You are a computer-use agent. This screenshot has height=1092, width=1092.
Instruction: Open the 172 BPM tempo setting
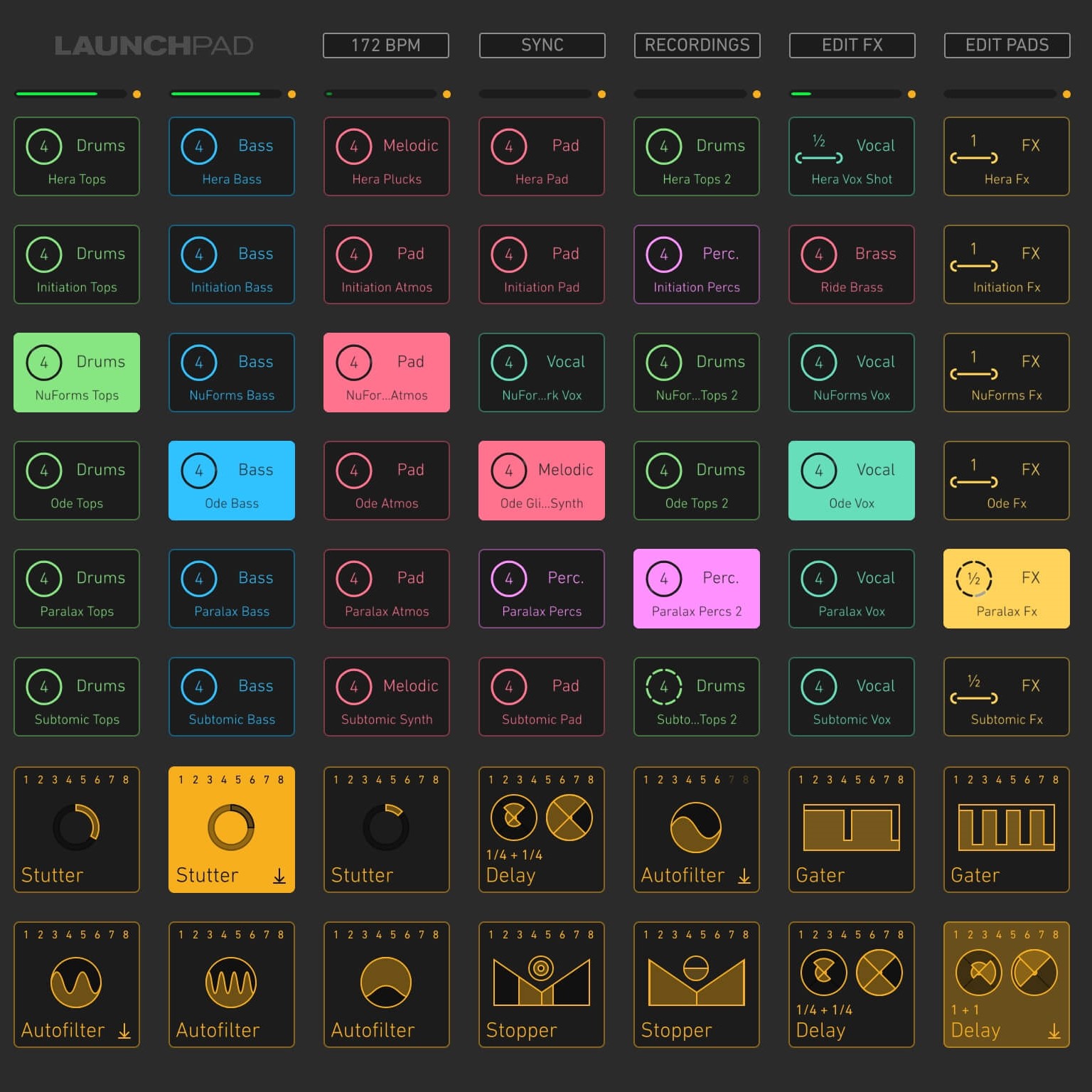pos(386,45)
